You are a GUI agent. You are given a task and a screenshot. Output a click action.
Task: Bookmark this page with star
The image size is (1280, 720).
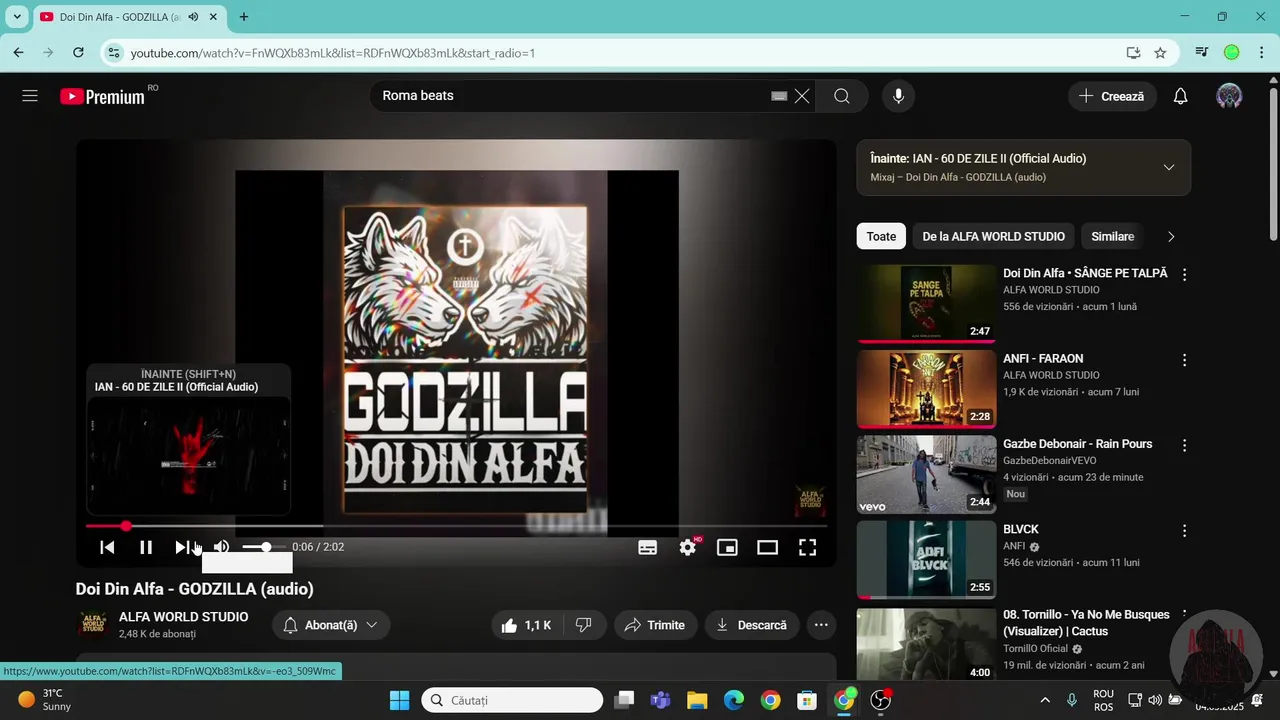[x=1160, y=53]
